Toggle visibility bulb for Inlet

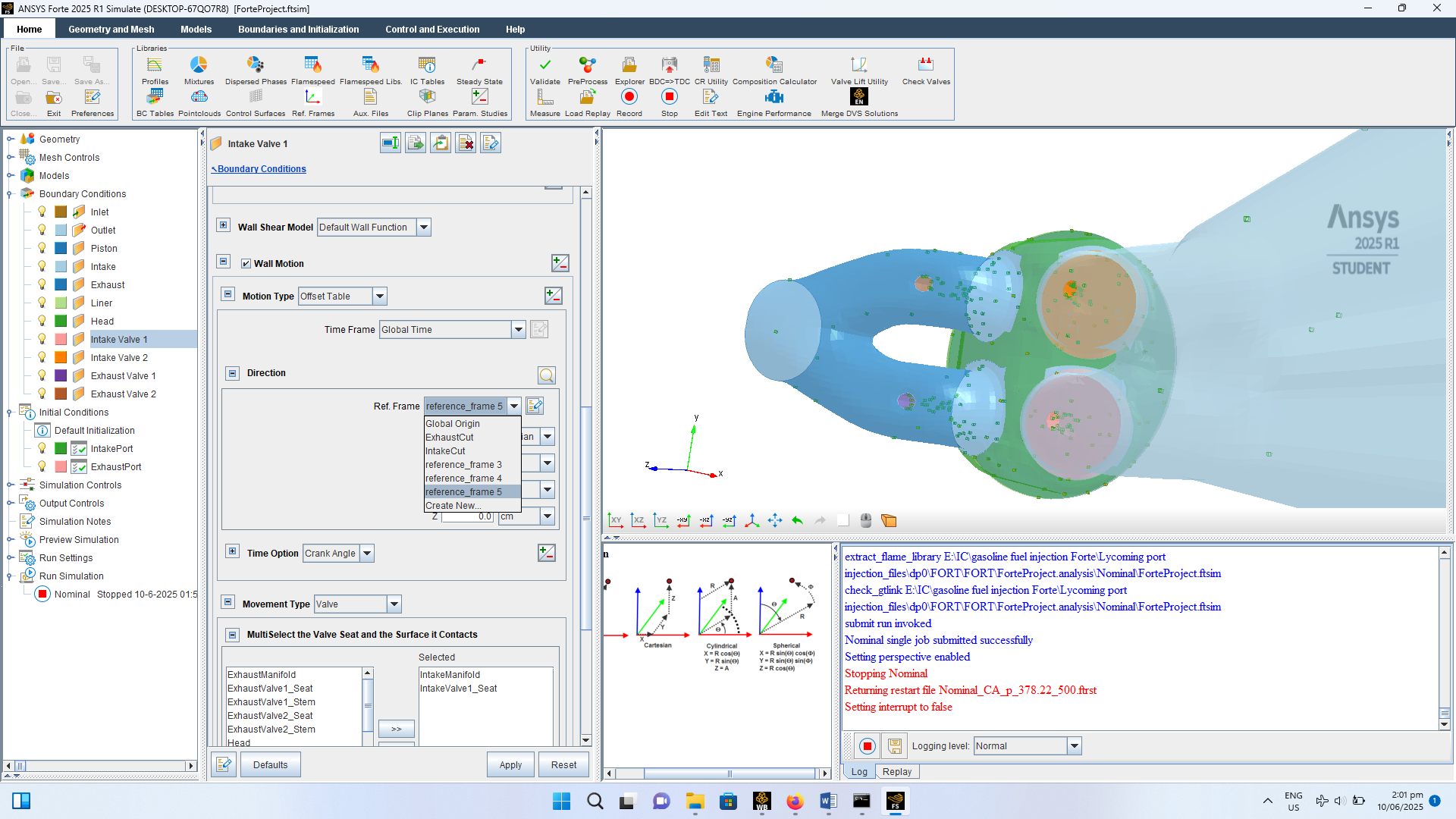click(x=42, y=212)
